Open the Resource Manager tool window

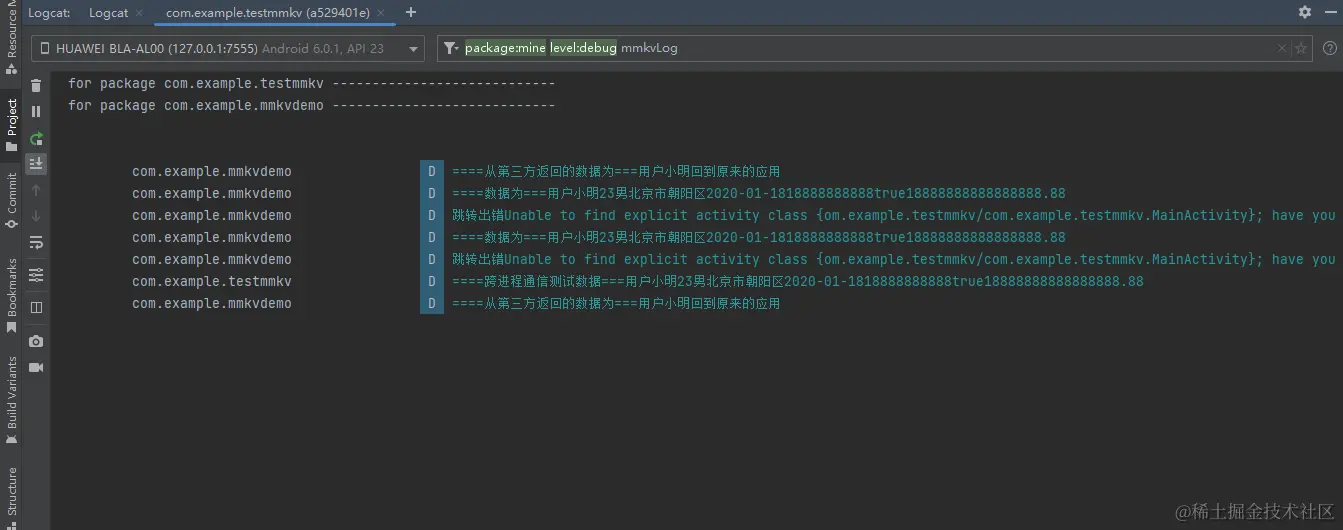click(x=12, y=36)
